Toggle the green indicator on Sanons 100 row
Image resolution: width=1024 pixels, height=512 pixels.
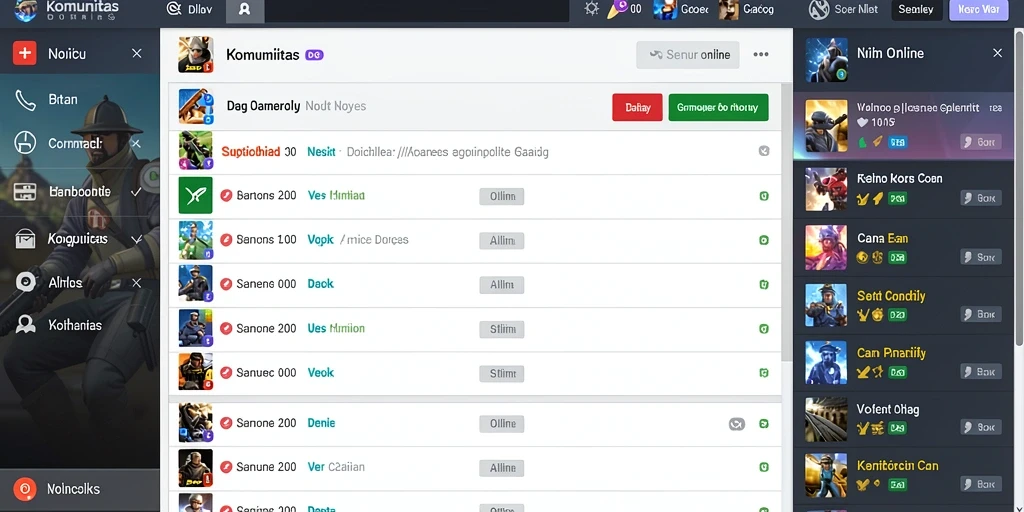pyautogui.click(x=764, y=240)
